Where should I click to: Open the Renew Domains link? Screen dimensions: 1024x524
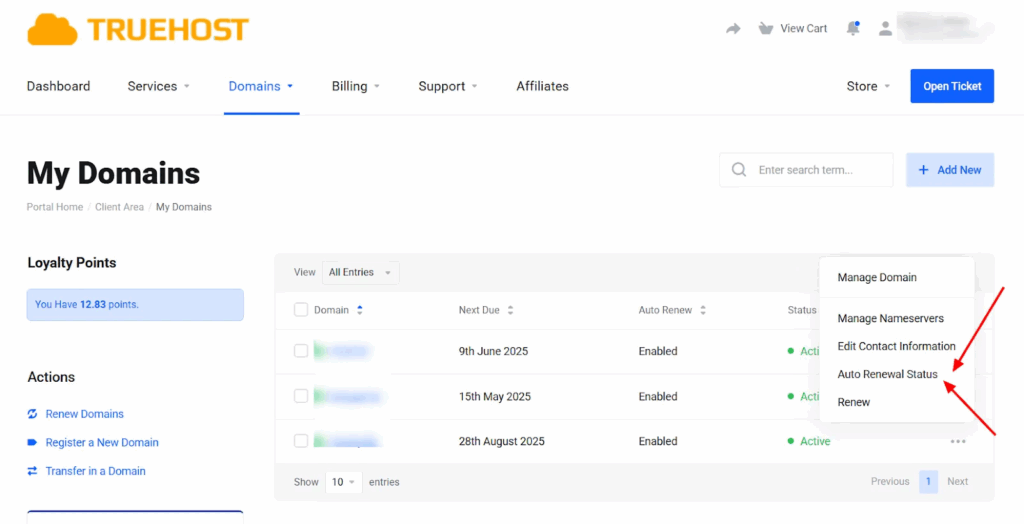[84, 414]
